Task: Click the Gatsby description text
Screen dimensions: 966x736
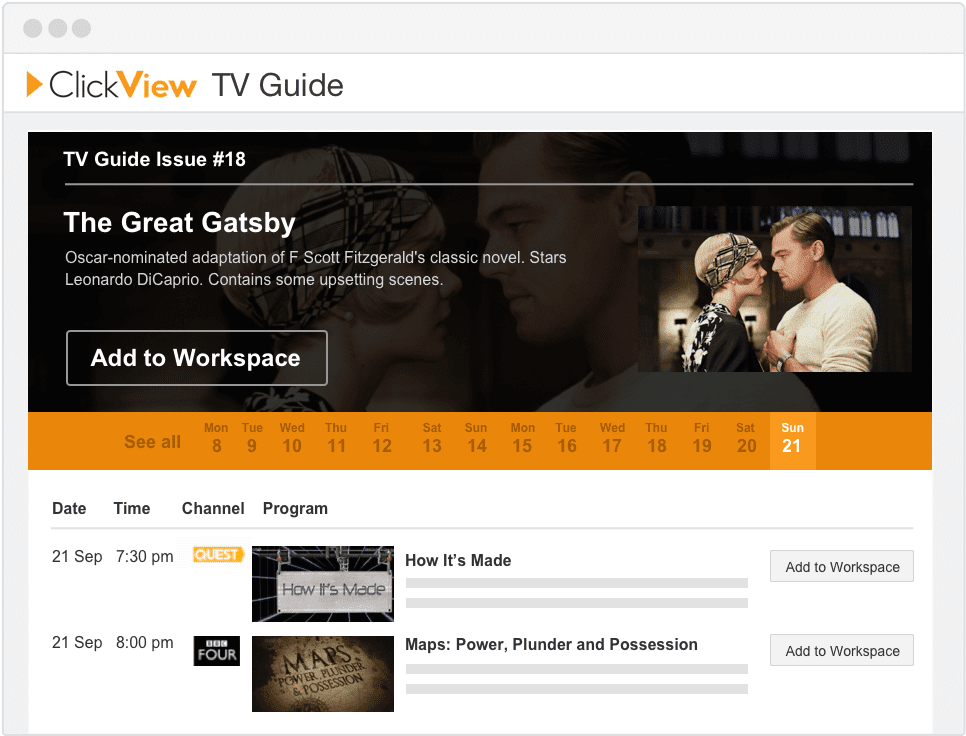Action: point(315,269)
